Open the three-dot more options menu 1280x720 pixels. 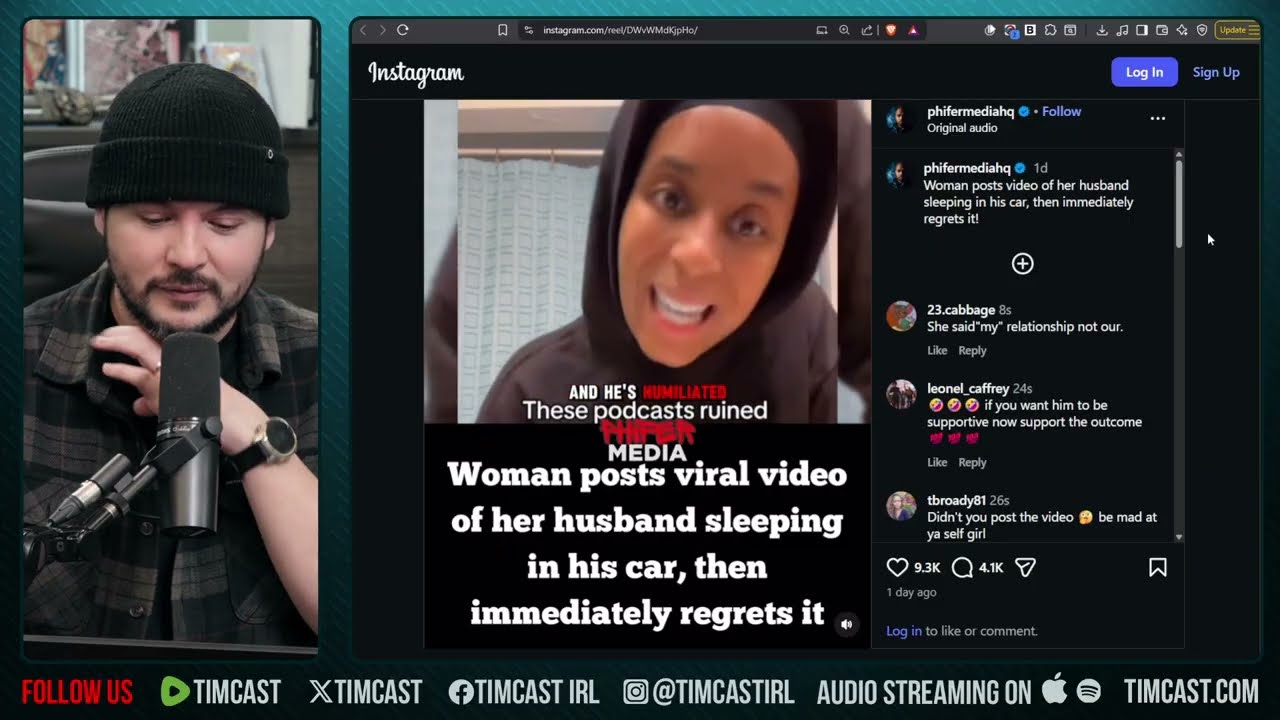tap(1157, 118)
